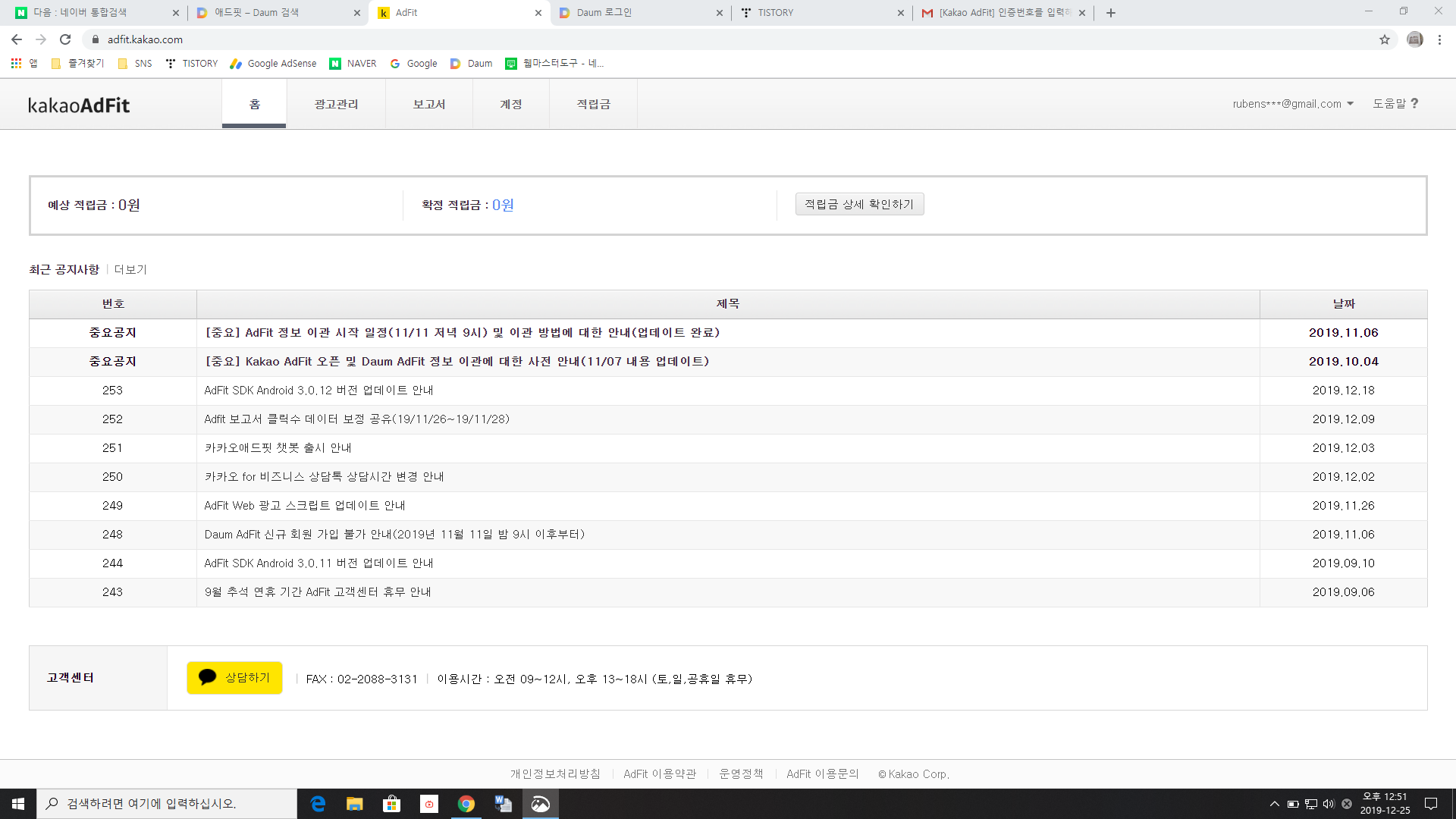Screen dimensions: 1456x819
Task: Open the help question mark icon
Action: point(1414,103)
